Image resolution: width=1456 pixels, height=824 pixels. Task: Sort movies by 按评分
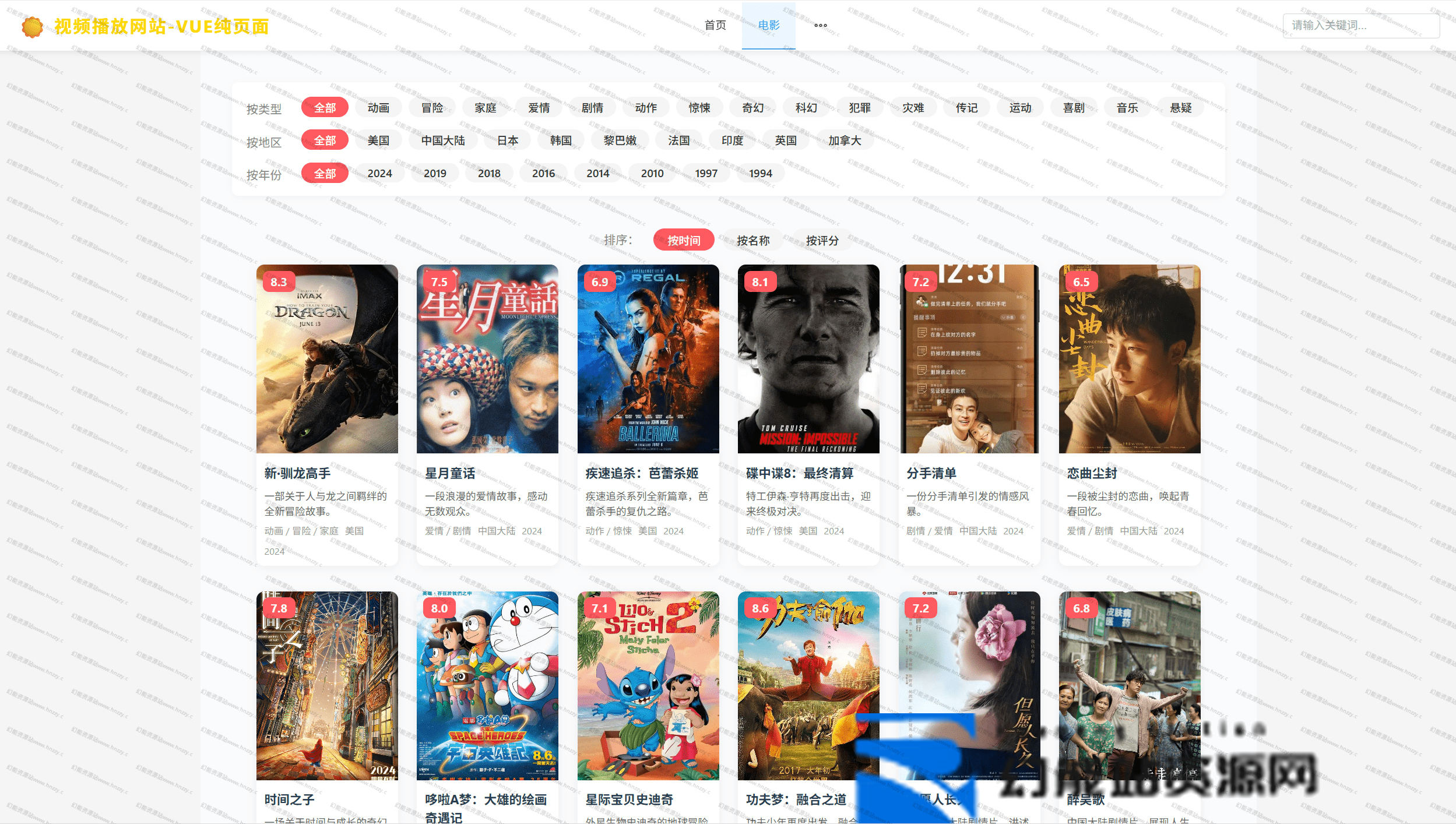[822, 241]
